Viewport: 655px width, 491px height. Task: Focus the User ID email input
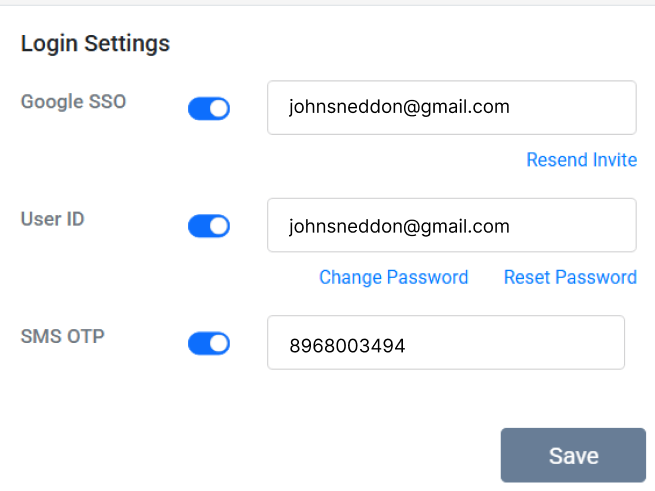click(x=451, y=225)
